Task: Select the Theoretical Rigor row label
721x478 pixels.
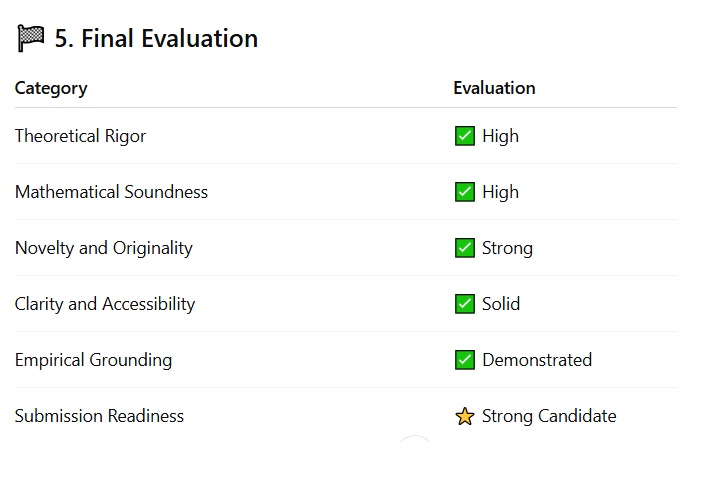Action: pos(80,136)
